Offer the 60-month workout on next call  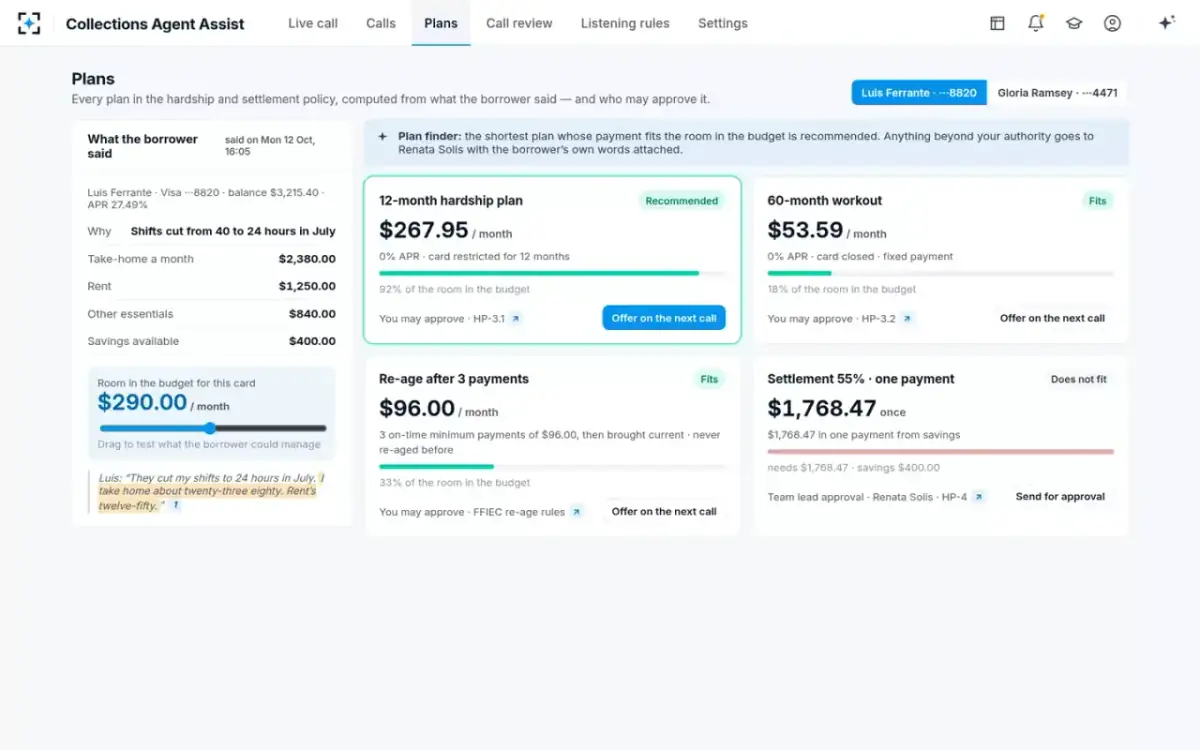(1052, 318)
